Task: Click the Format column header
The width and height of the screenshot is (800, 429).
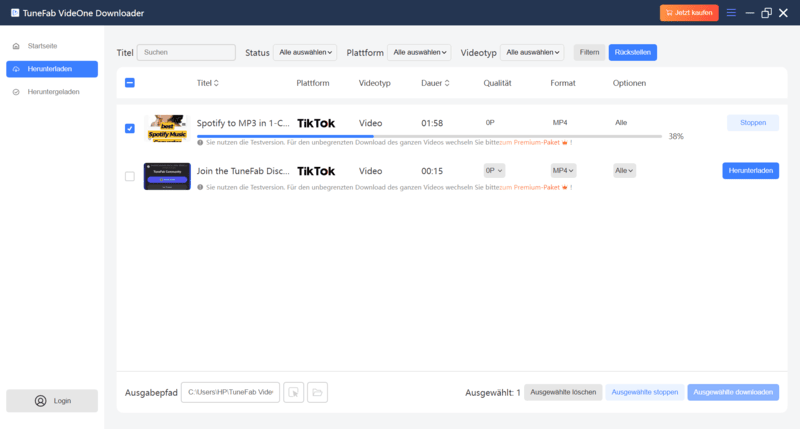Action: point(563,83)
